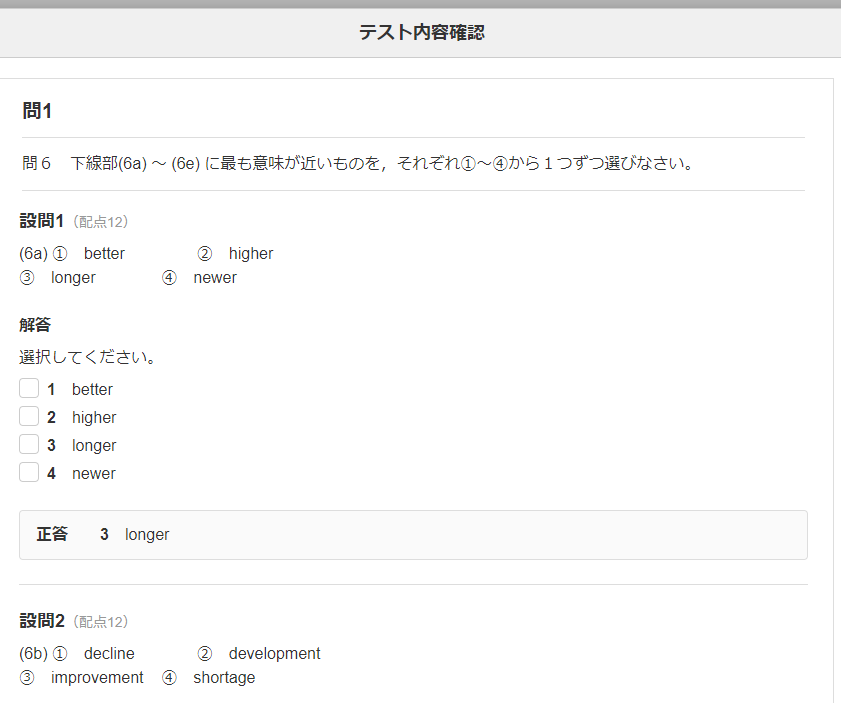Image resolution: width=841 pixels, height=703 pixels.
Task: Click the 配点12 label beside 設問2
Action: coord(103,622)
